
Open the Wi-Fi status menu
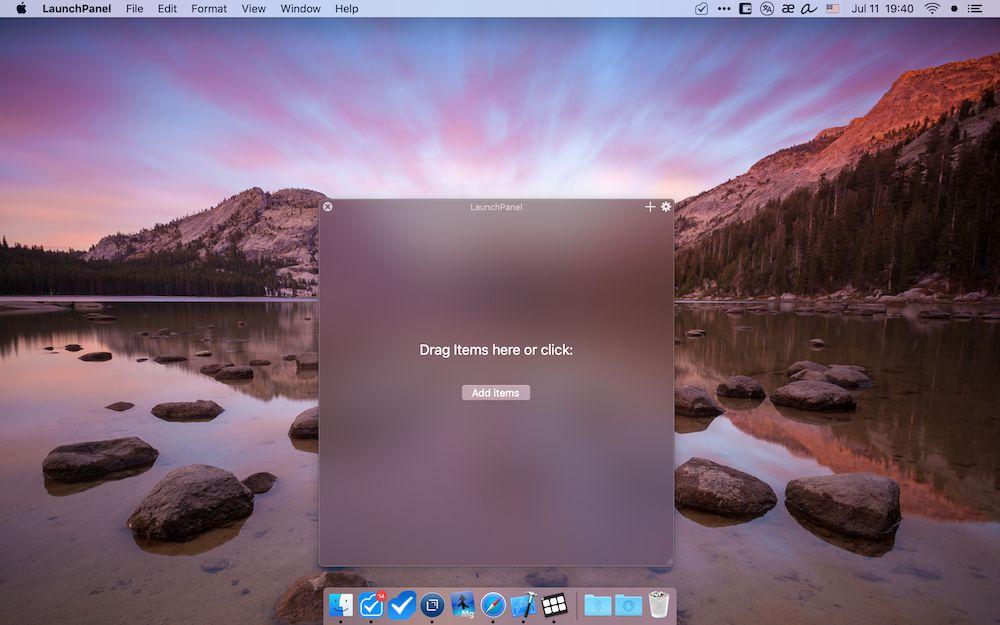coord(932,9)
